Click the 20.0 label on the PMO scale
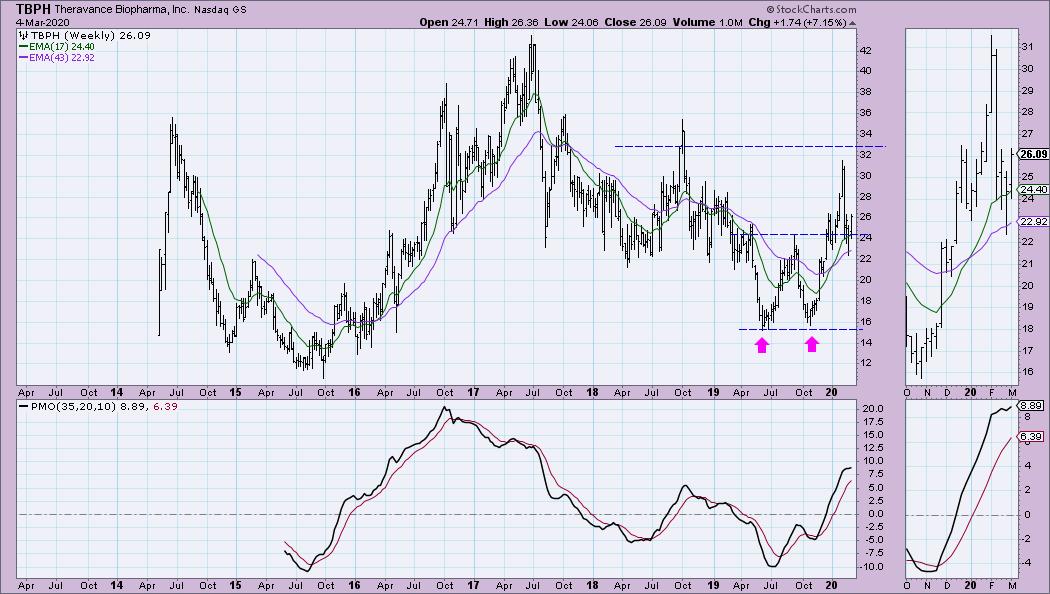This screenshot has width=1050, height=594. pyautogui.click(x=871, y=409)
